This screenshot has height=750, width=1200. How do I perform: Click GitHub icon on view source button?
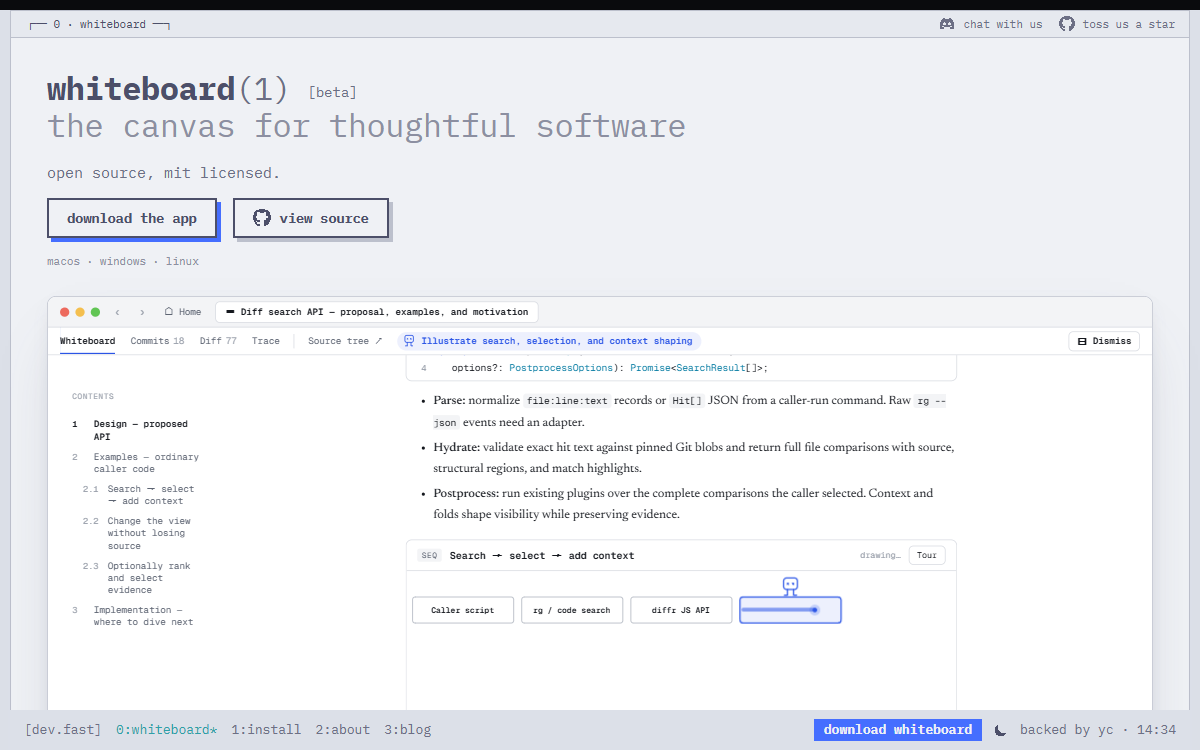(262, 218)
